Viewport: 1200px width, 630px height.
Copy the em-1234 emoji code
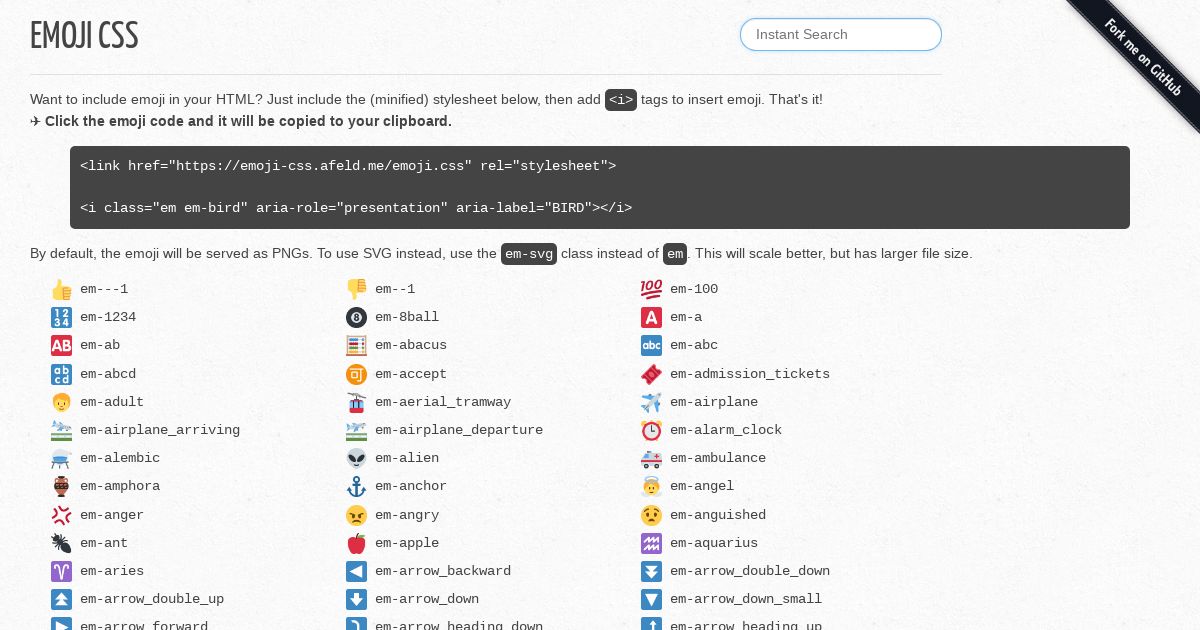tap(108, 317)
